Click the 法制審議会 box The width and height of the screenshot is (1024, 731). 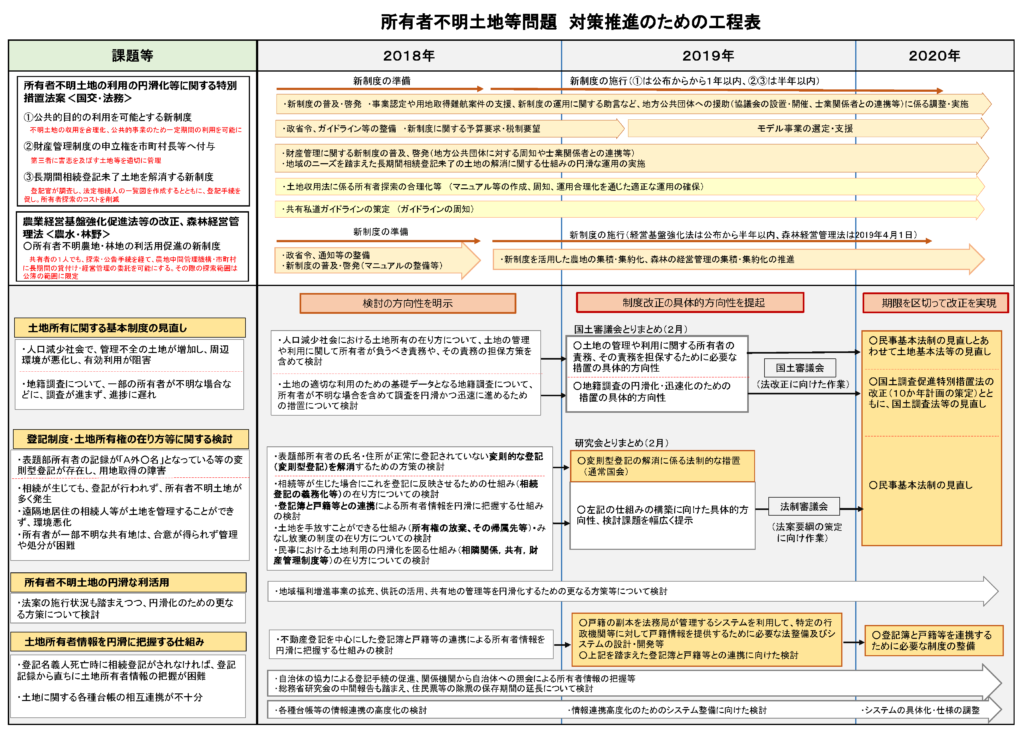tap(804, 506)
